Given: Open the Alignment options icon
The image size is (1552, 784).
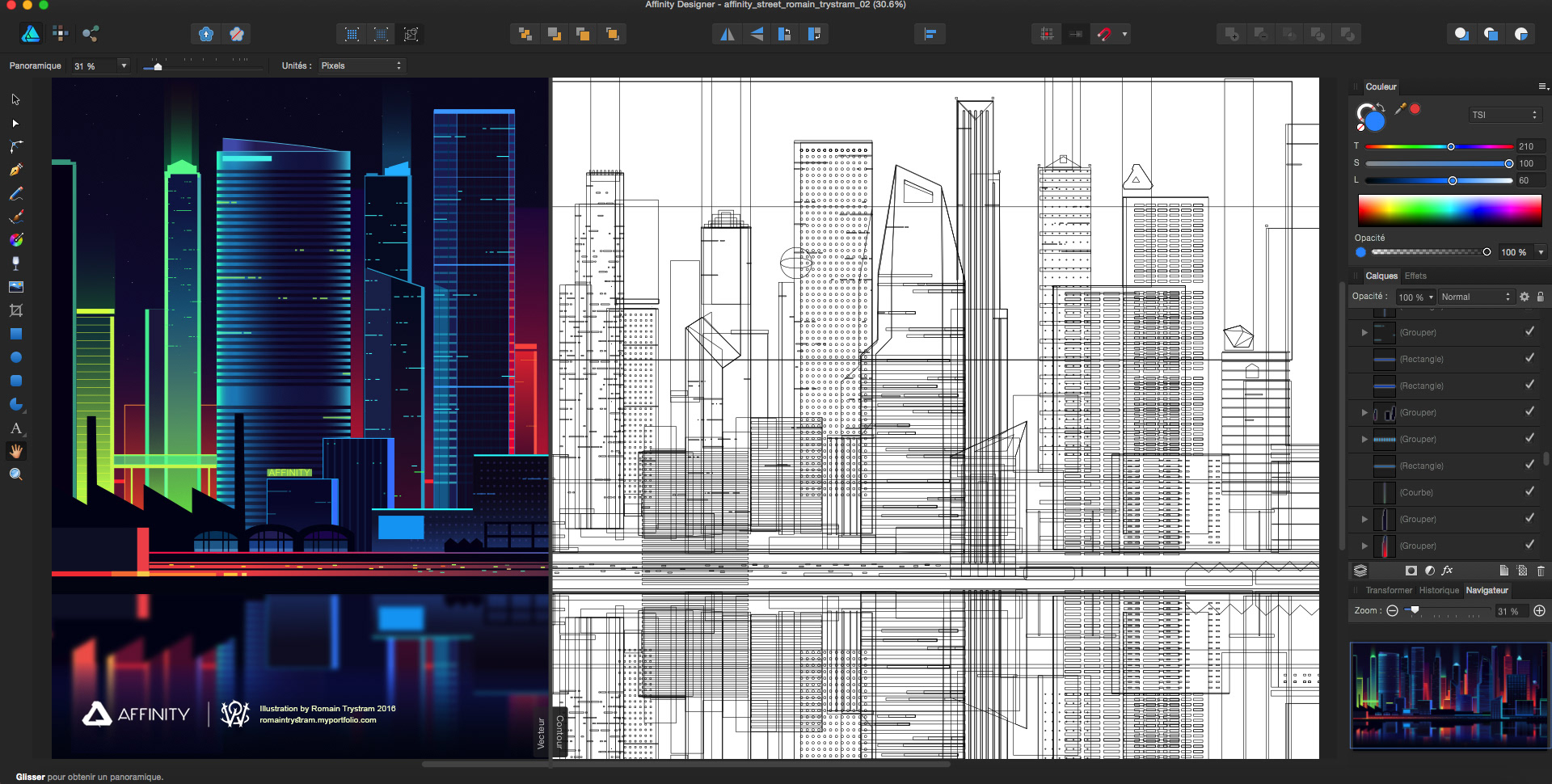Looking at the screenshot, I should (x=930, y=34).
